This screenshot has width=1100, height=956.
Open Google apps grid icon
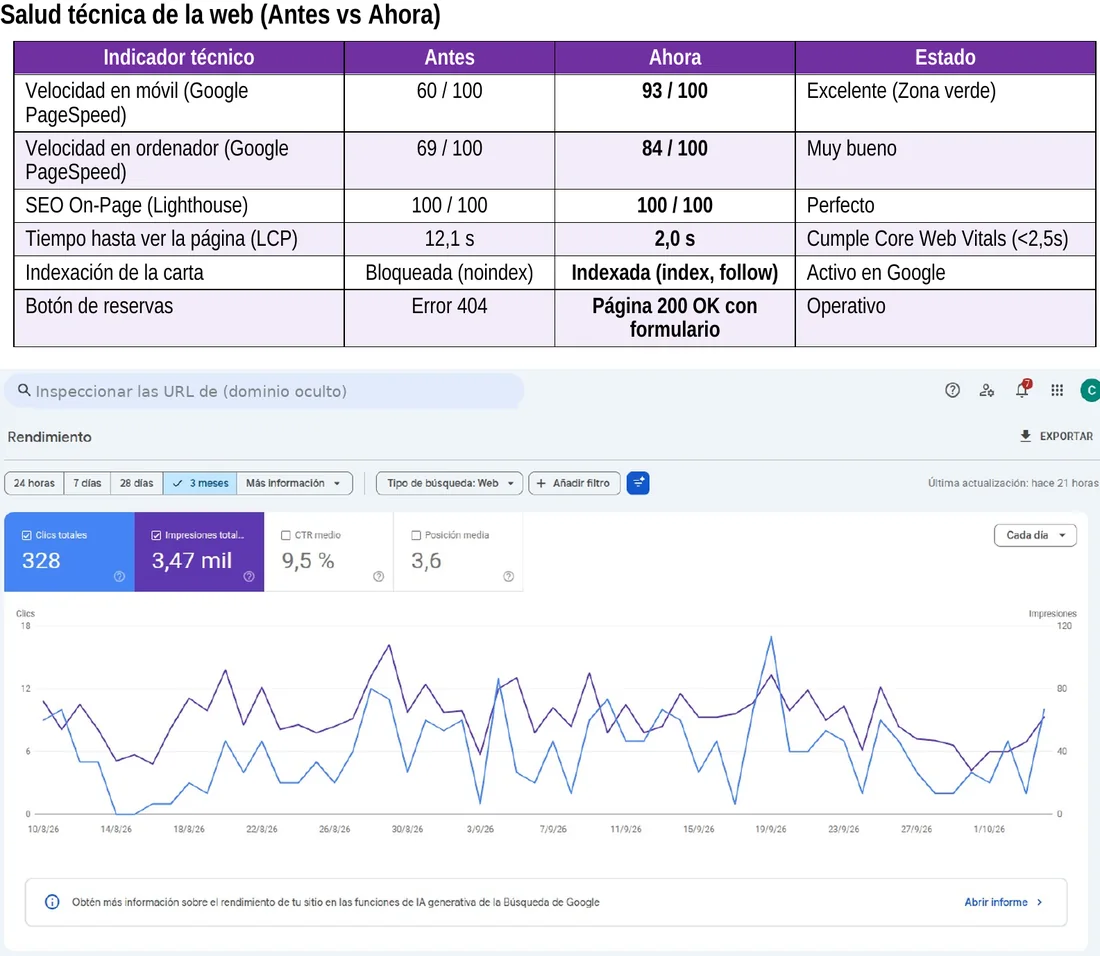pos(1057,390)
